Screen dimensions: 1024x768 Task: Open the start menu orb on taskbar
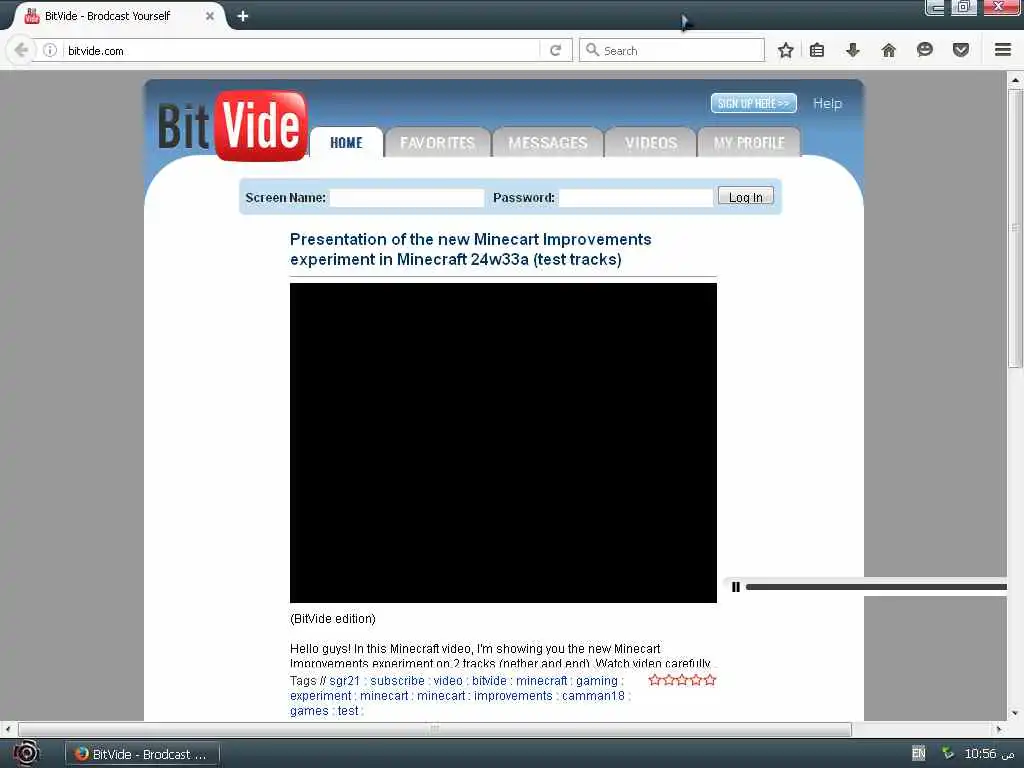coord(26,754)
